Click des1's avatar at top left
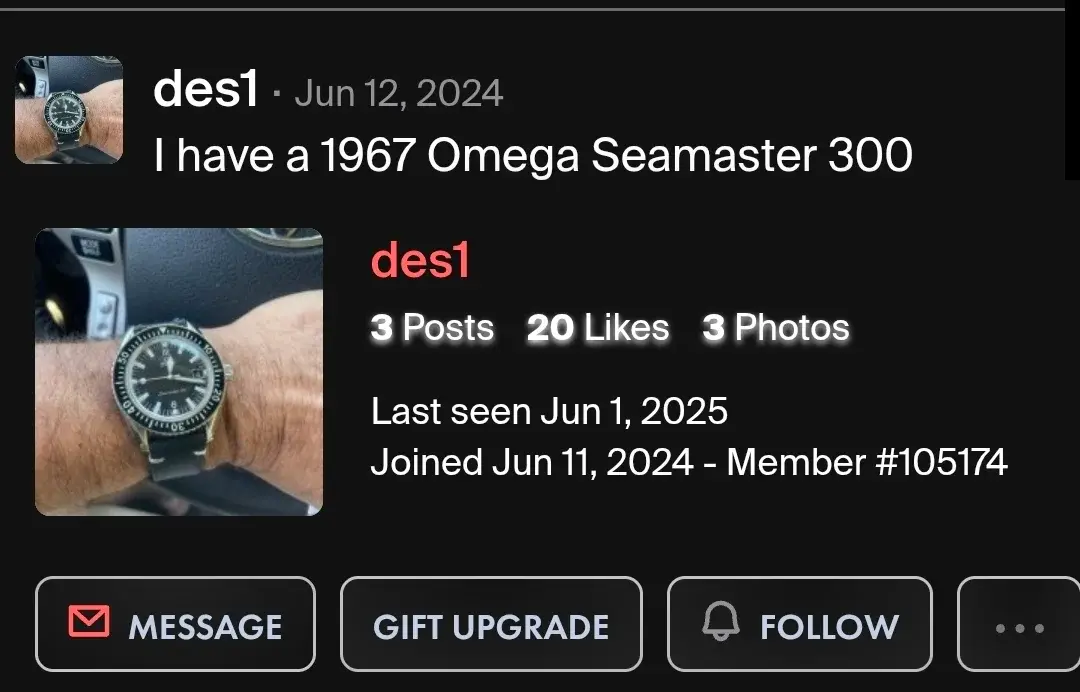1080x692 pixels. click(x=68, y=110)
